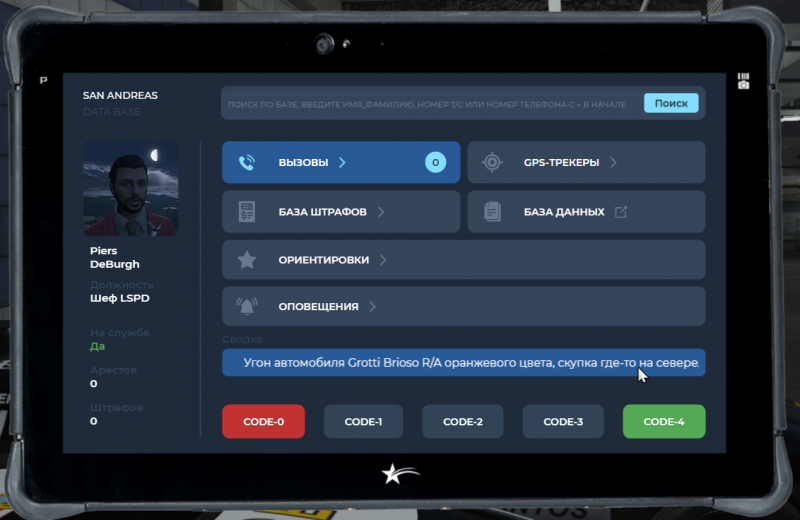The image size is (800, 520).
Task: Expand the Оповещения chevron arrow
Action: pos(372,307)
